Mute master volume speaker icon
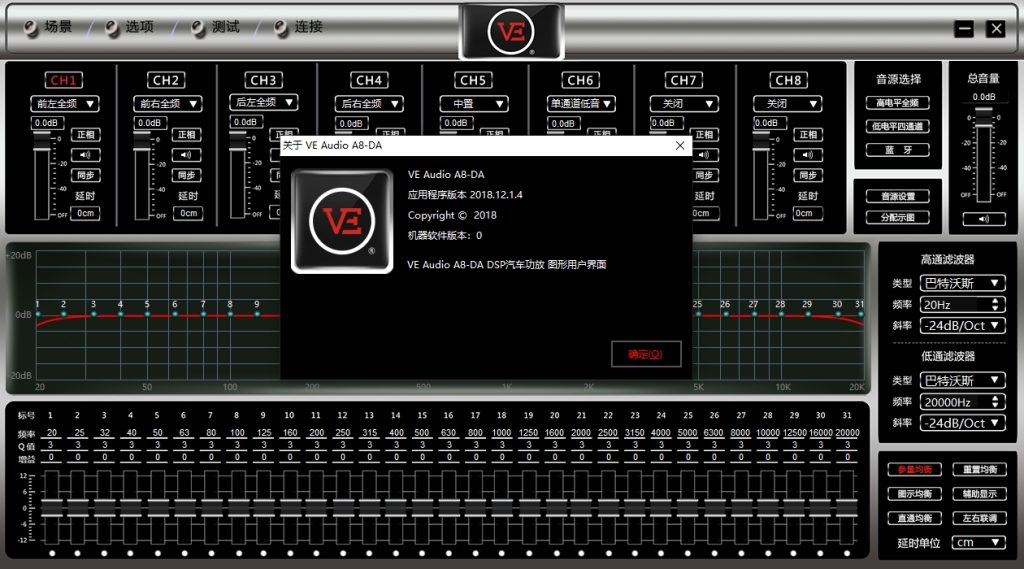Screen dimensions: 1024x569 coord(984,219)
